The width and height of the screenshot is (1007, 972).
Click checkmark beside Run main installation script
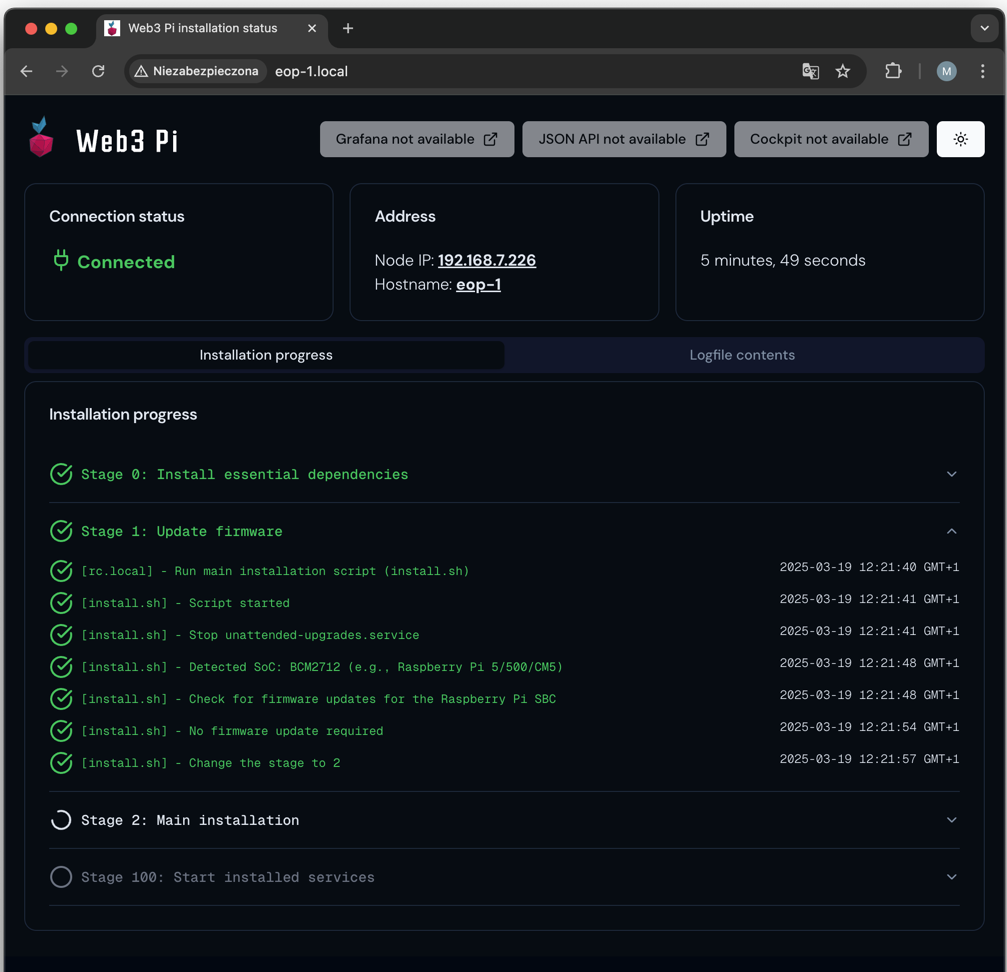[61, 571]
